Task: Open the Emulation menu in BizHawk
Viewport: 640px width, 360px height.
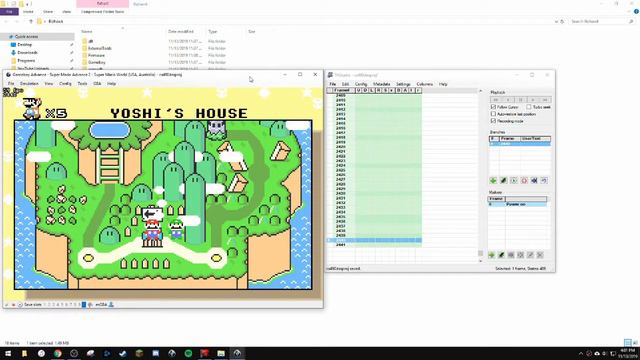Action: tap(29, 84)
